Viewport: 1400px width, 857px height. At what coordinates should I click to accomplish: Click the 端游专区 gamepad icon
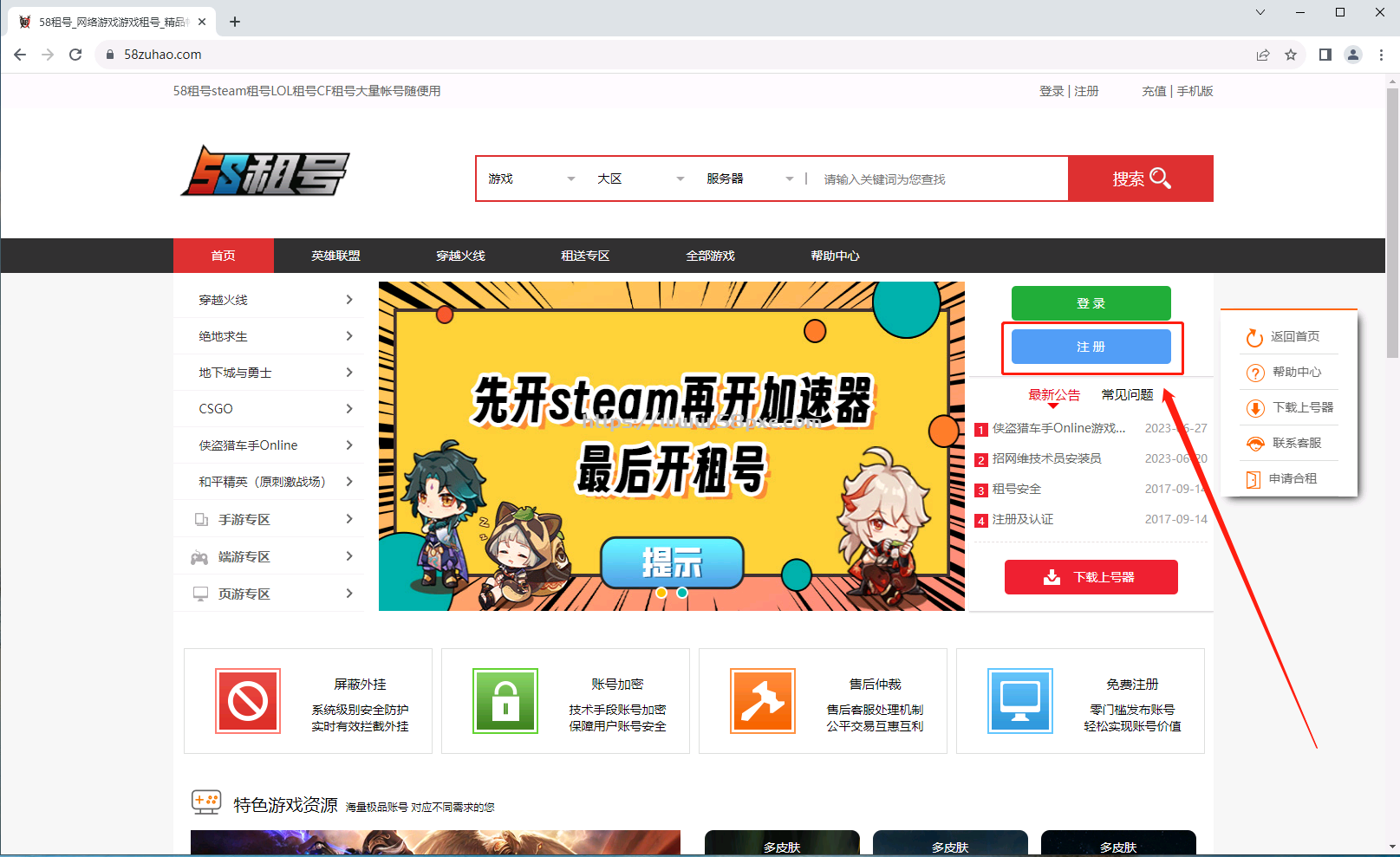[x=199, y=557]
